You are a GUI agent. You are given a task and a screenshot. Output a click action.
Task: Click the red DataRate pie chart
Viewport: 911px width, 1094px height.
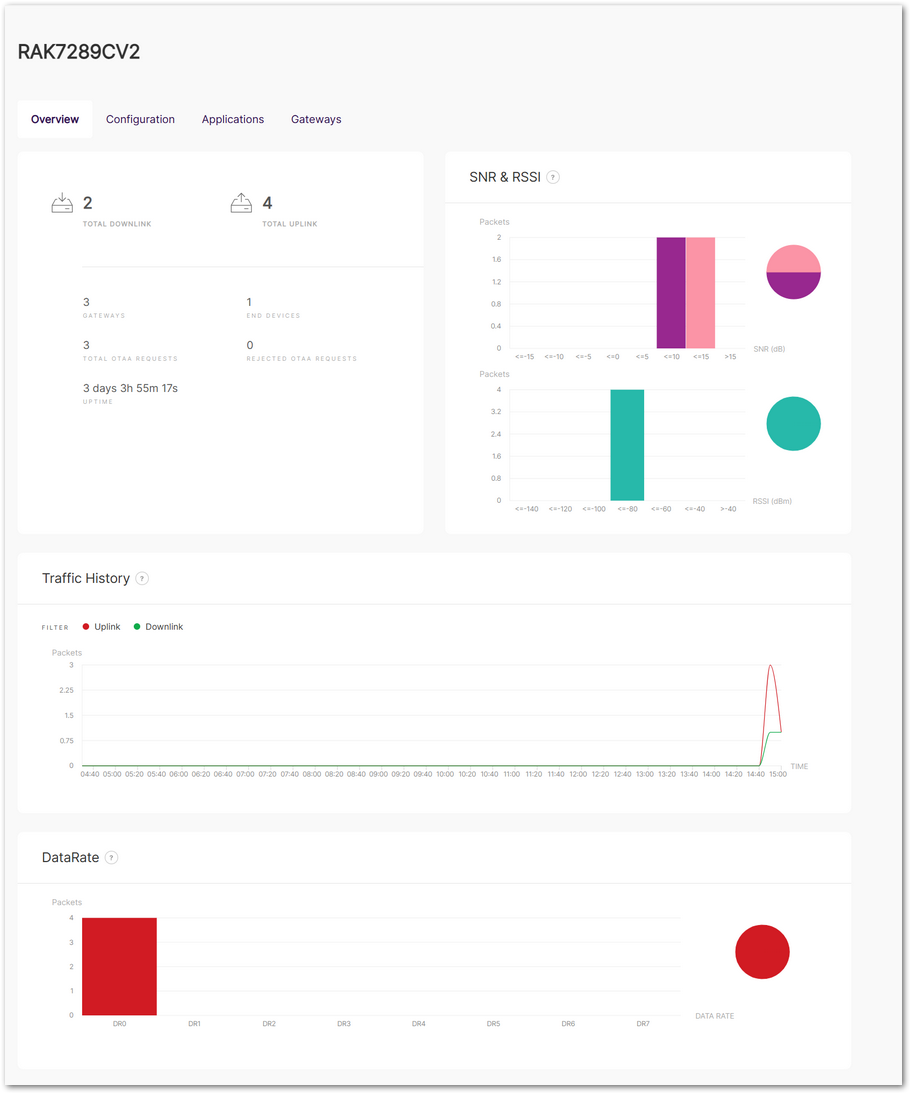[x=762, y=952]
